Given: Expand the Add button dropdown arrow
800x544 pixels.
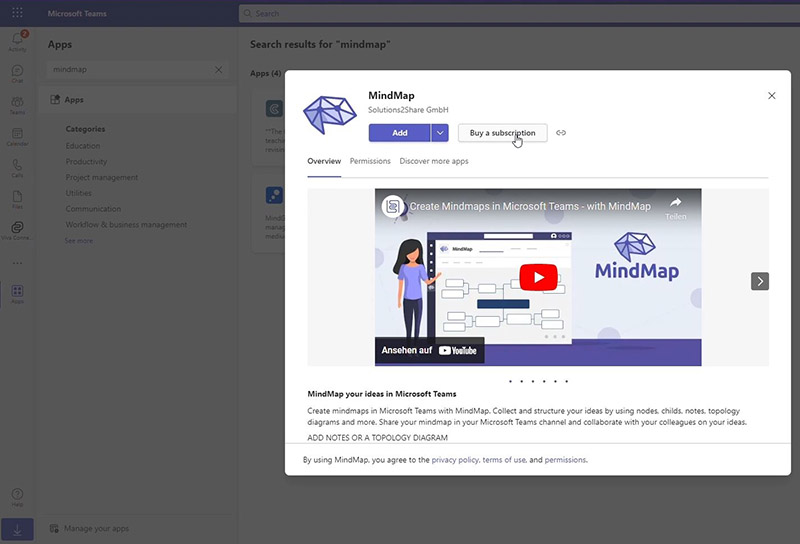Looking at the screenshot, I should click(440, 133).
